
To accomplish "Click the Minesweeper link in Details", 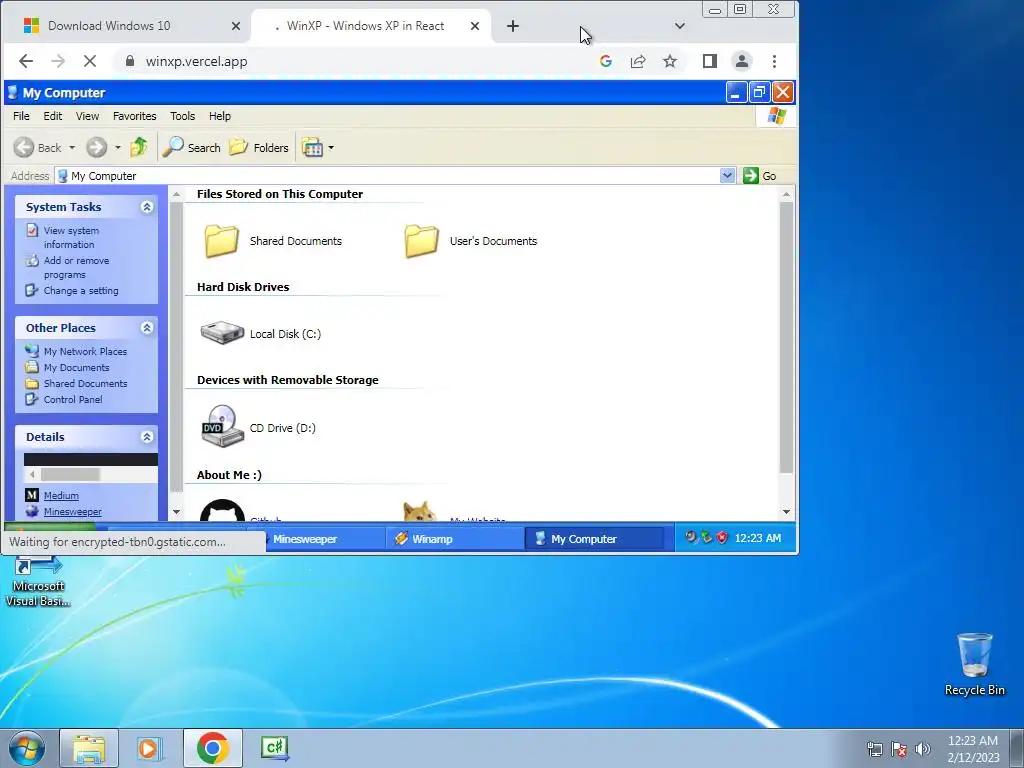I will pyautogui.click(x=72, y=512).
